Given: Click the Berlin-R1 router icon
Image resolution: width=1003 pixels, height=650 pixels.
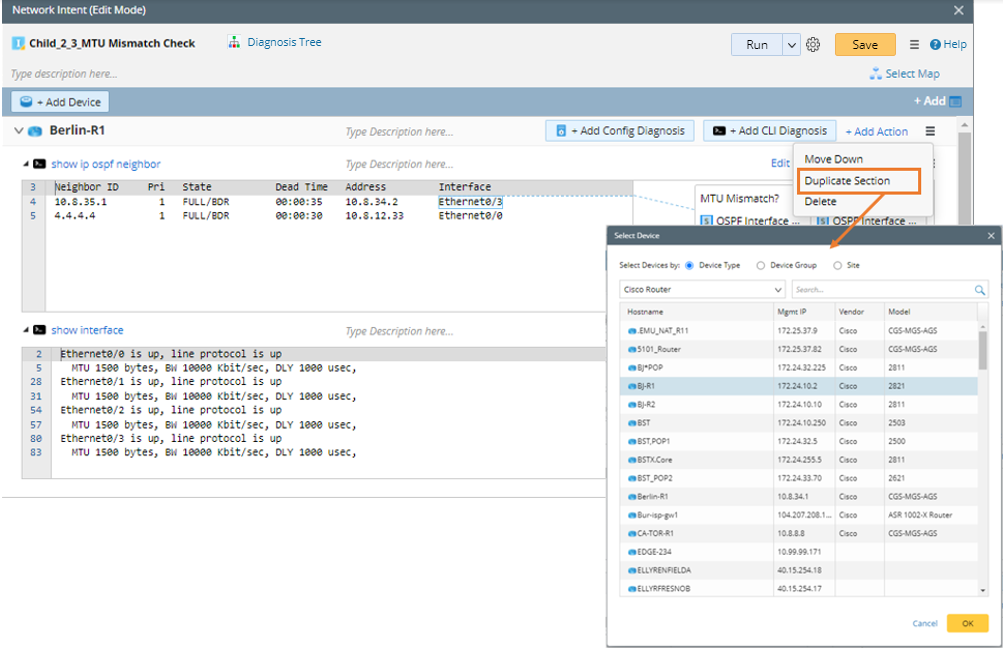Looking at the screenshot, I should (35, 131).
